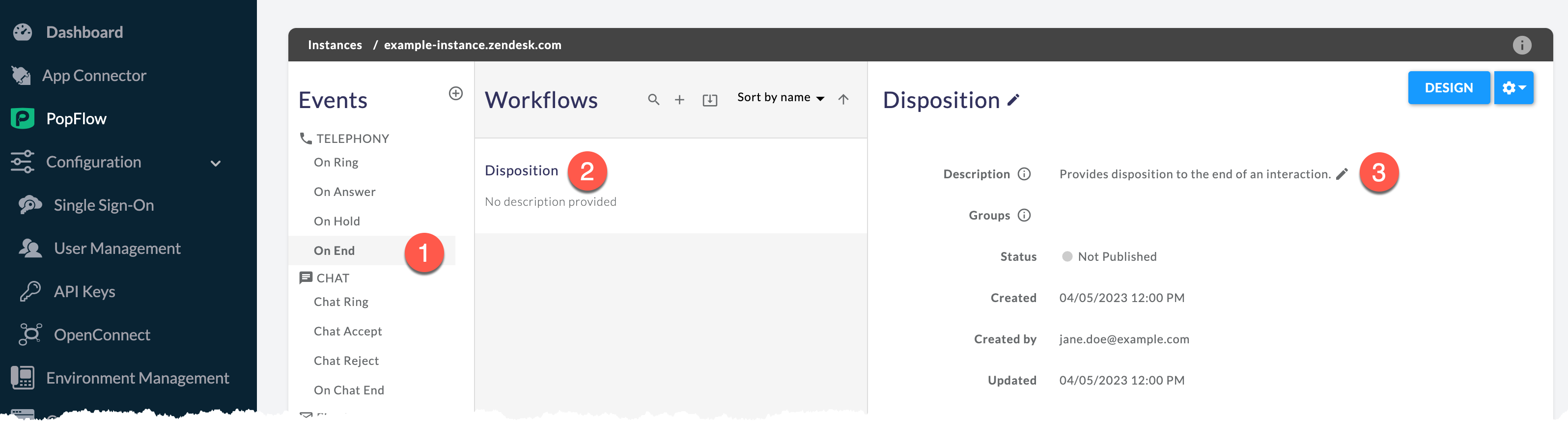The height and width of the screenshot is (444, 1568).
Task: Open the gear settings dropdown
Action: pos(1513,87)
